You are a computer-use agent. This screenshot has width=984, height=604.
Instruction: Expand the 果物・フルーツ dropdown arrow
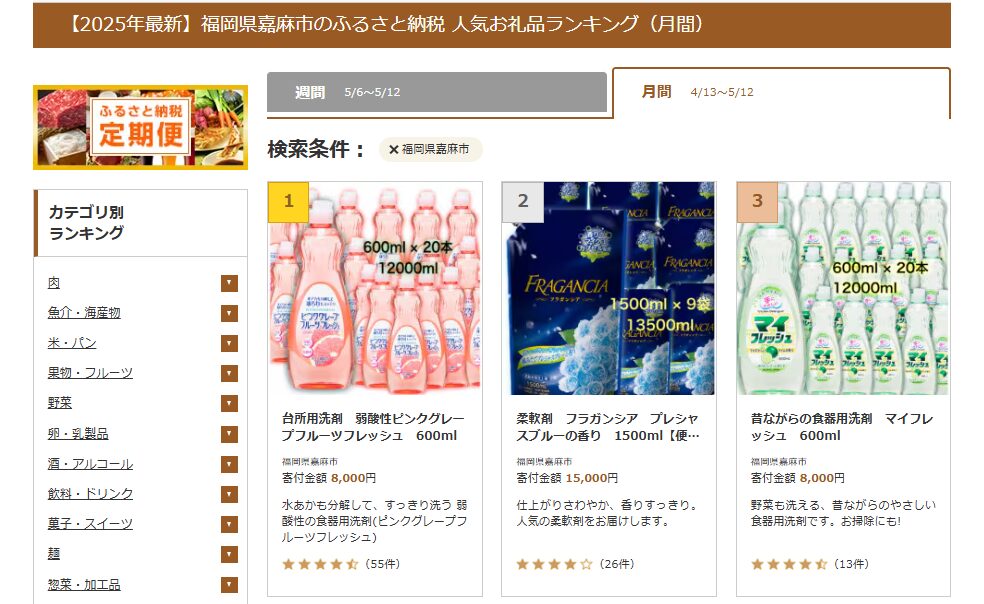point(229,374)
